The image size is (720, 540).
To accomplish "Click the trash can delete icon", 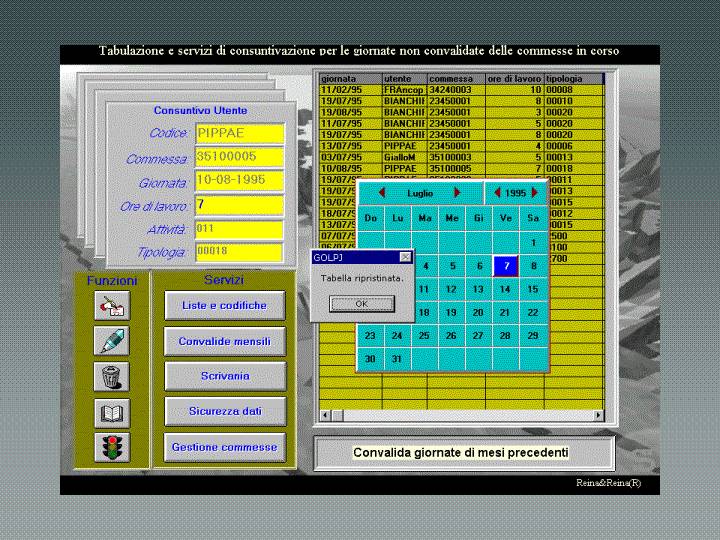I will point(111,376).
